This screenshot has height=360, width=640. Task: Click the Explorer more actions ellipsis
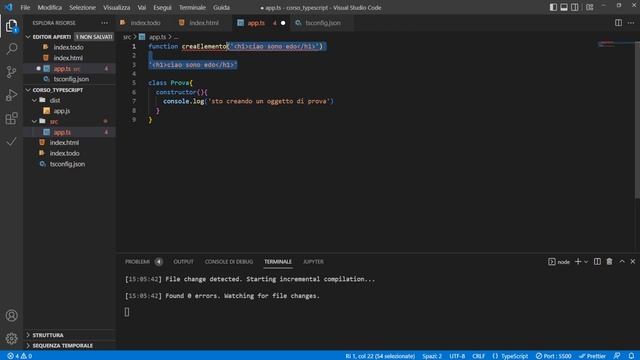104,23
